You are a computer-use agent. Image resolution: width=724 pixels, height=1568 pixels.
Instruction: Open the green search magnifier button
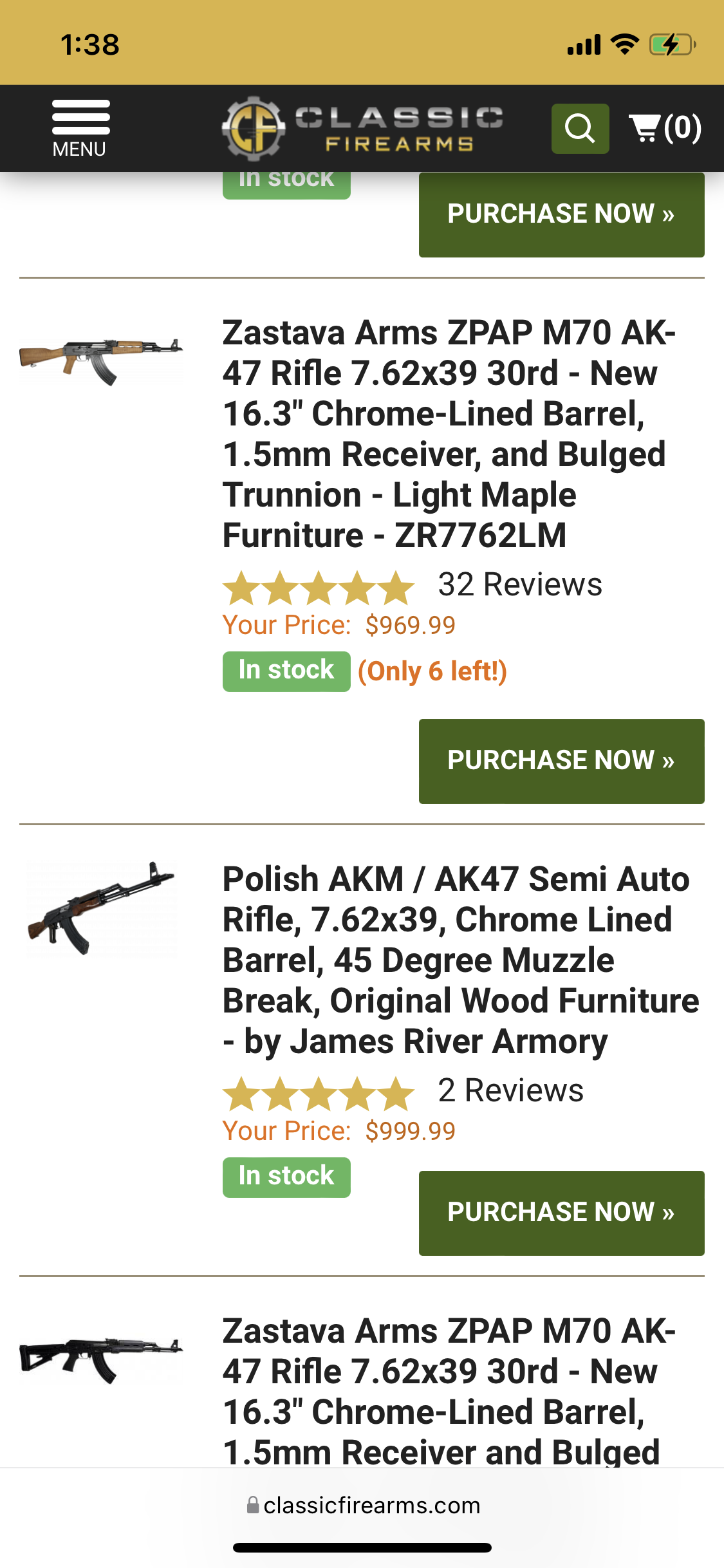[x=580, y=129]
